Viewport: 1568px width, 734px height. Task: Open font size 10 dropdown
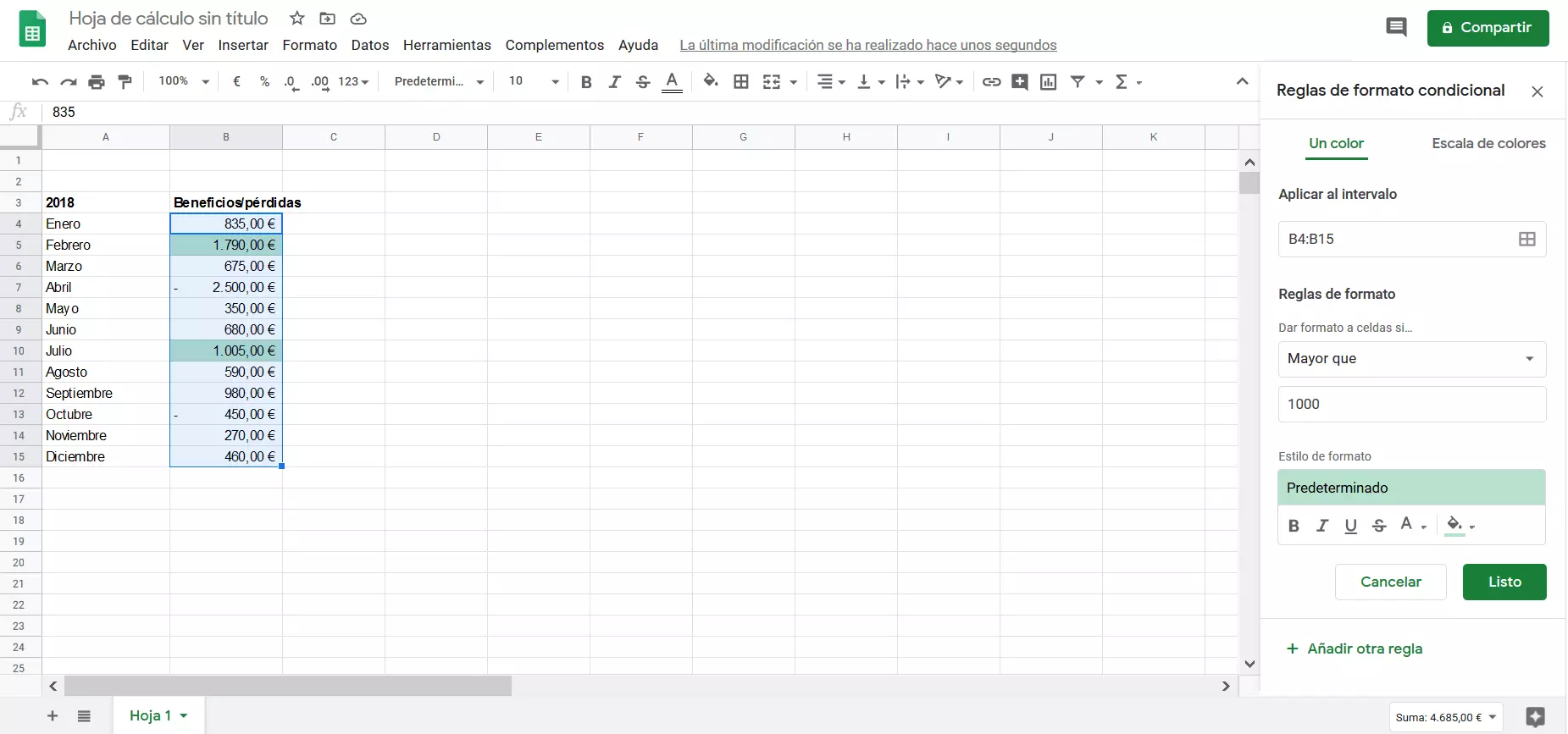tap(534, 82)
